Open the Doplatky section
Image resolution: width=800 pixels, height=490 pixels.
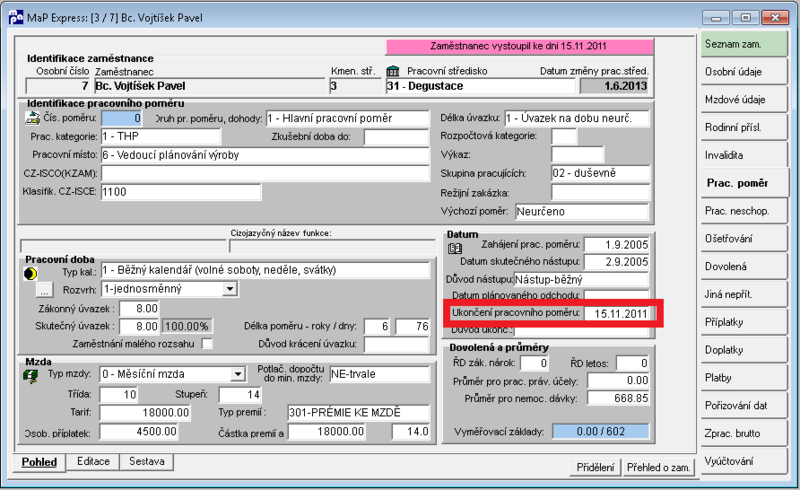[x=744, y=350]
